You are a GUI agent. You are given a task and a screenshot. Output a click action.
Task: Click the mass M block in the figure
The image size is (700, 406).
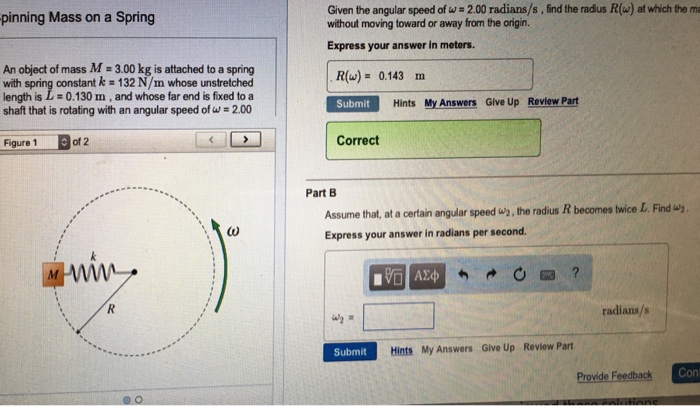tap(53, 275)
